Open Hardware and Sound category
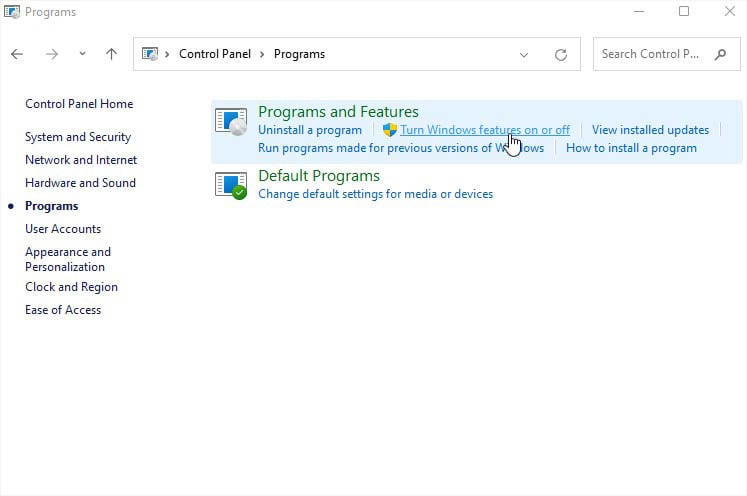The image size is (747, 496). 81,182
